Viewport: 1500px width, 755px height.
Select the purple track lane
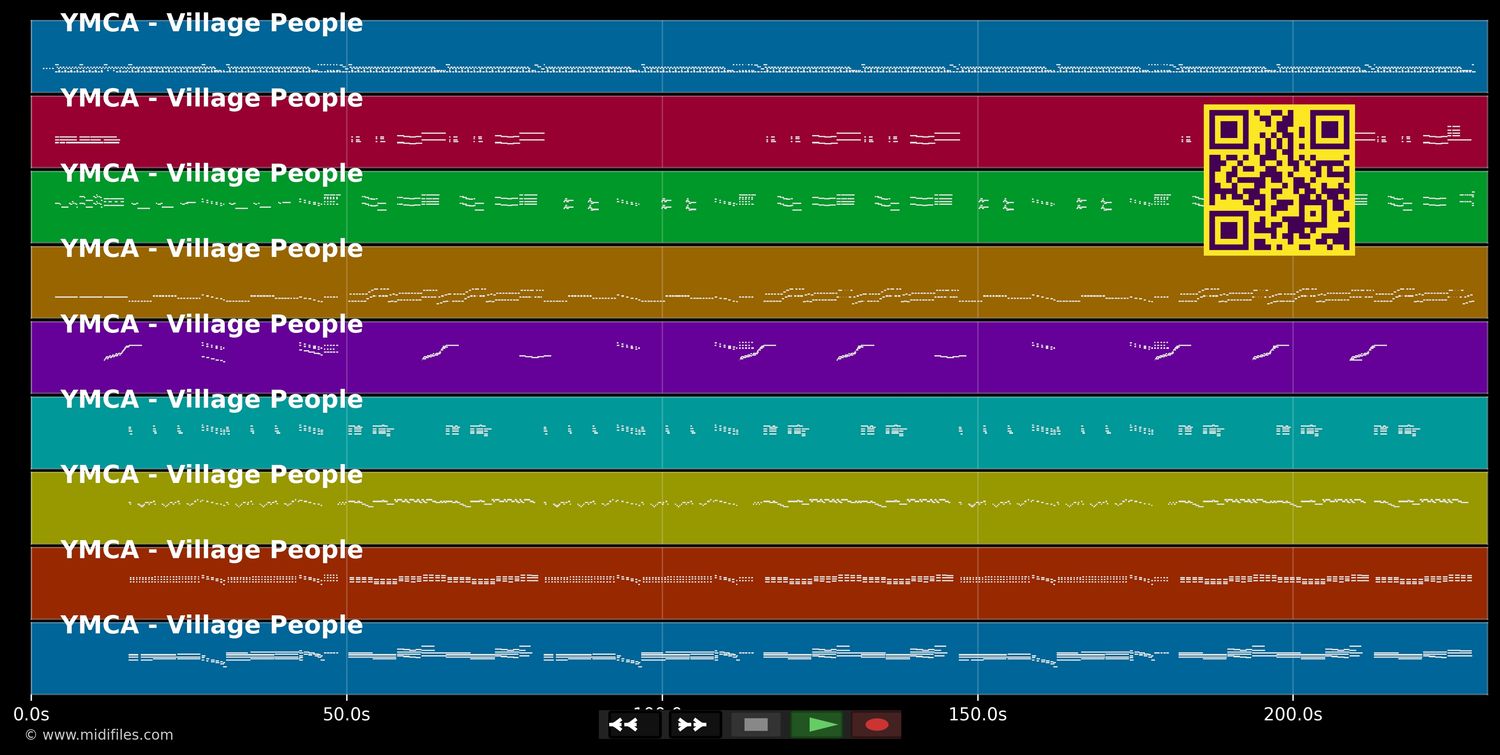coord(759,357)
